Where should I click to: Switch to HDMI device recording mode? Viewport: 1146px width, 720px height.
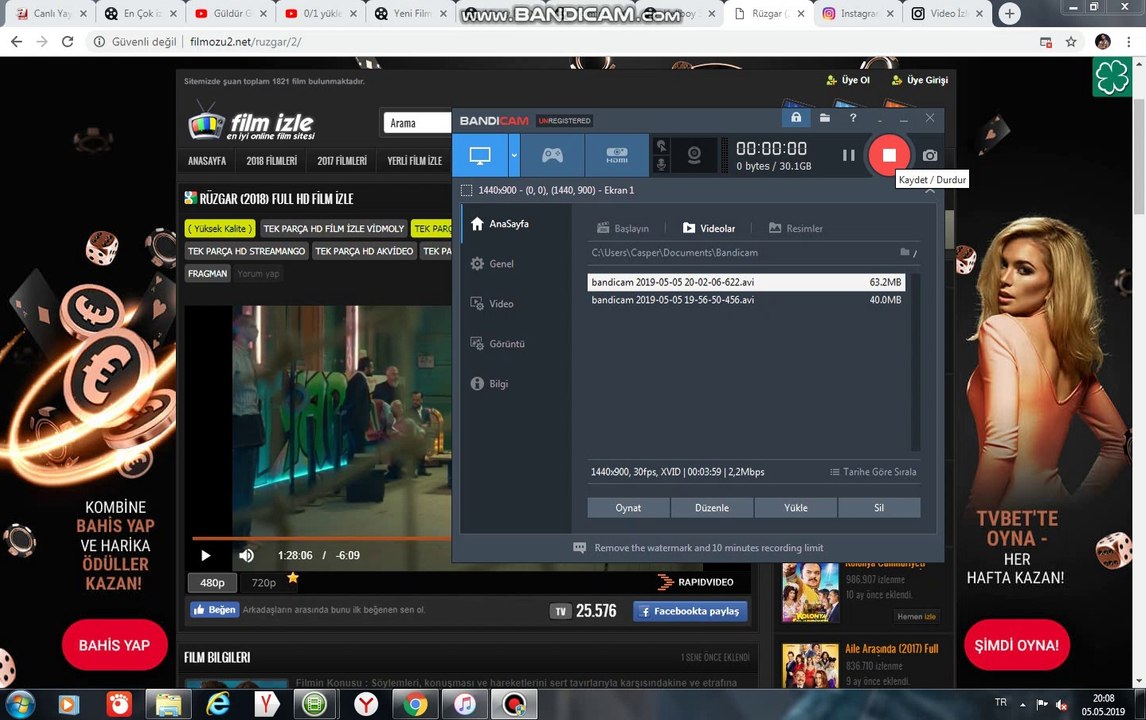coord(616,155)
